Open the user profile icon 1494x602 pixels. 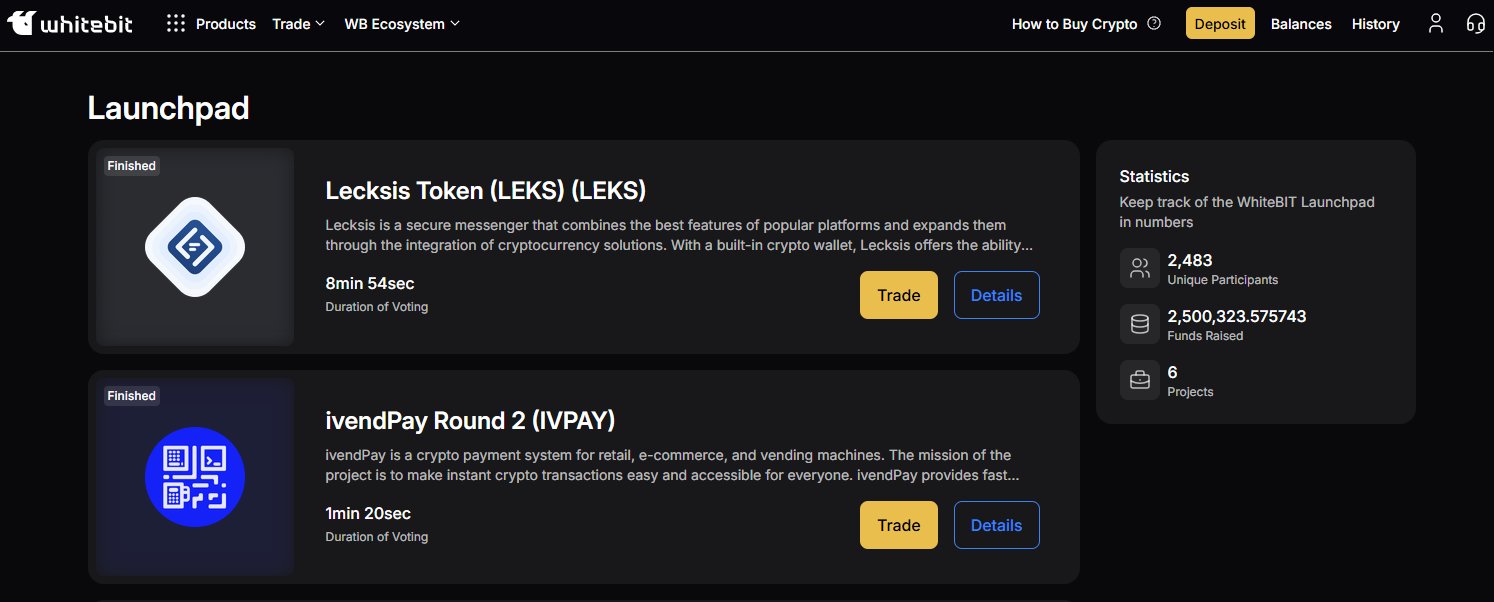(1436, 23)
